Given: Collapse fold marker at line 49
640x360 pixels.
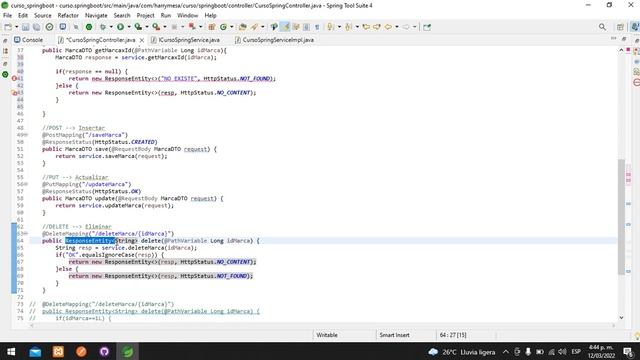Looking at the screenshot, I should (27, 135).
